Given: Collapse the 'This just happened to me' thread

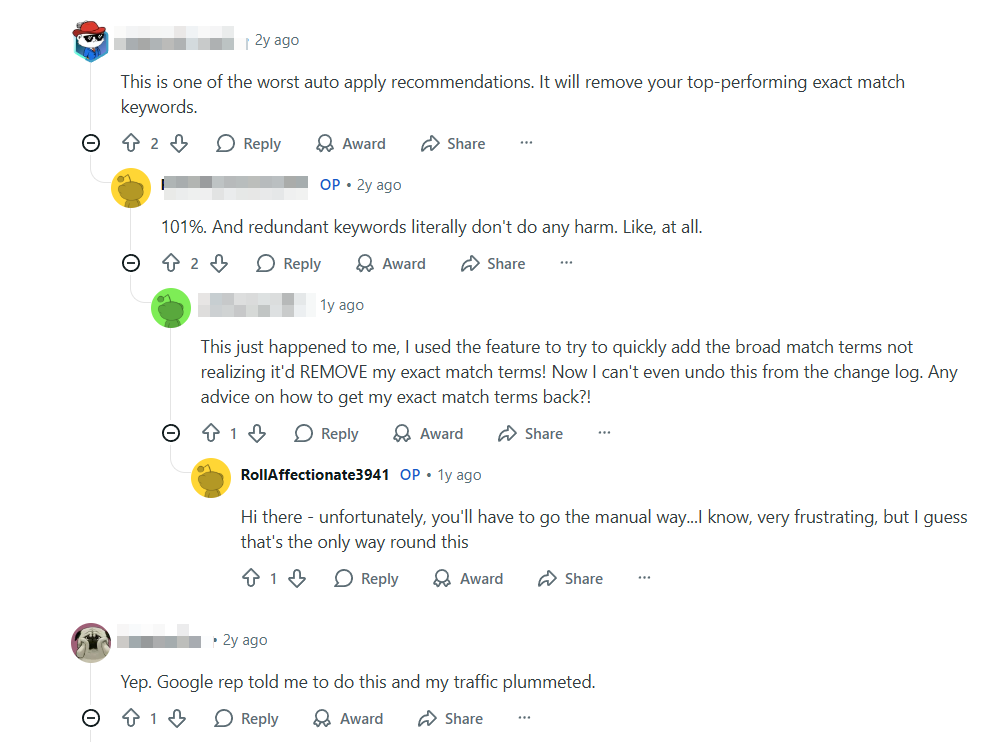Looking at the screenshot, I should tap(171, 434).
